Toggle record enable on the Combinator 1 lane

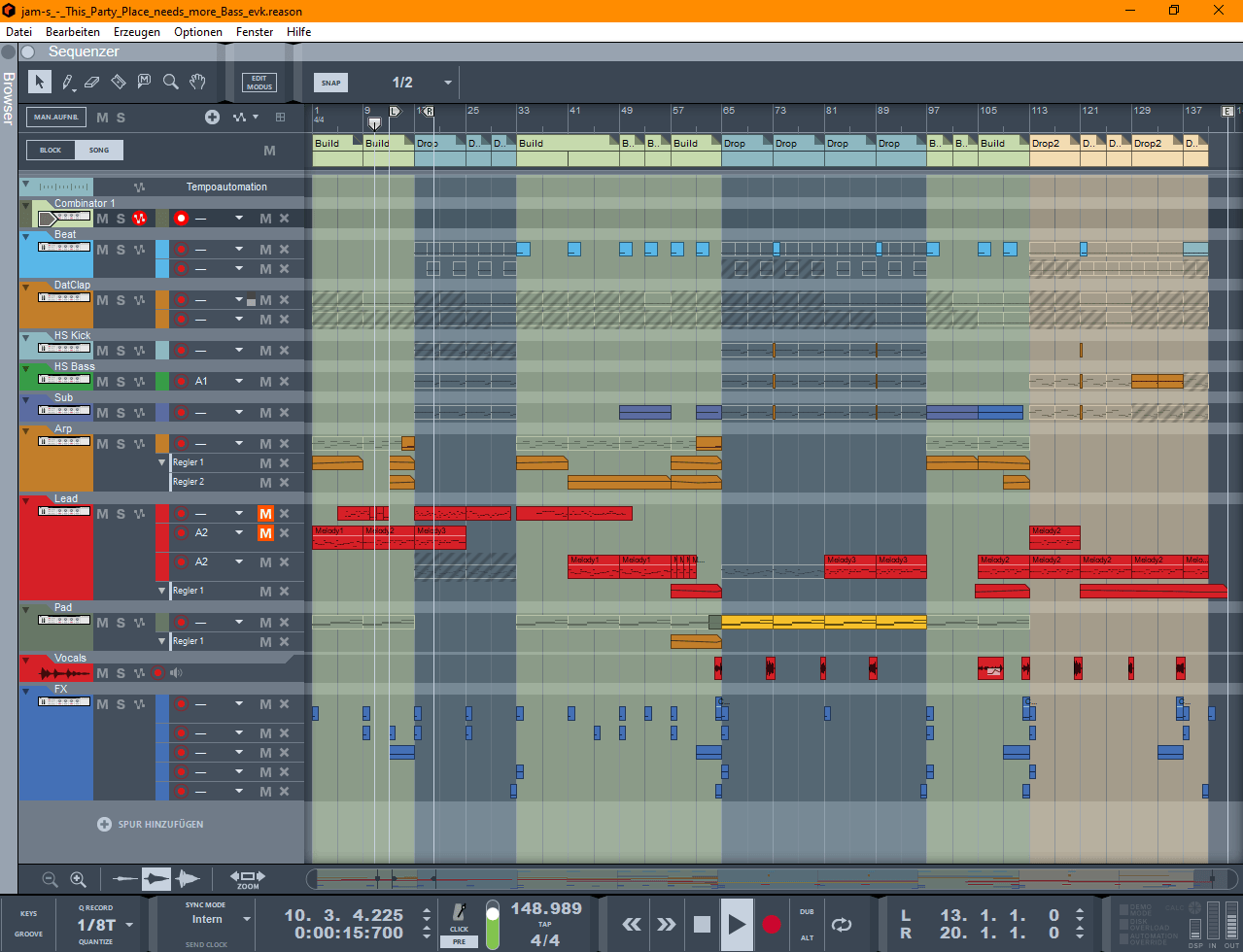181,219
